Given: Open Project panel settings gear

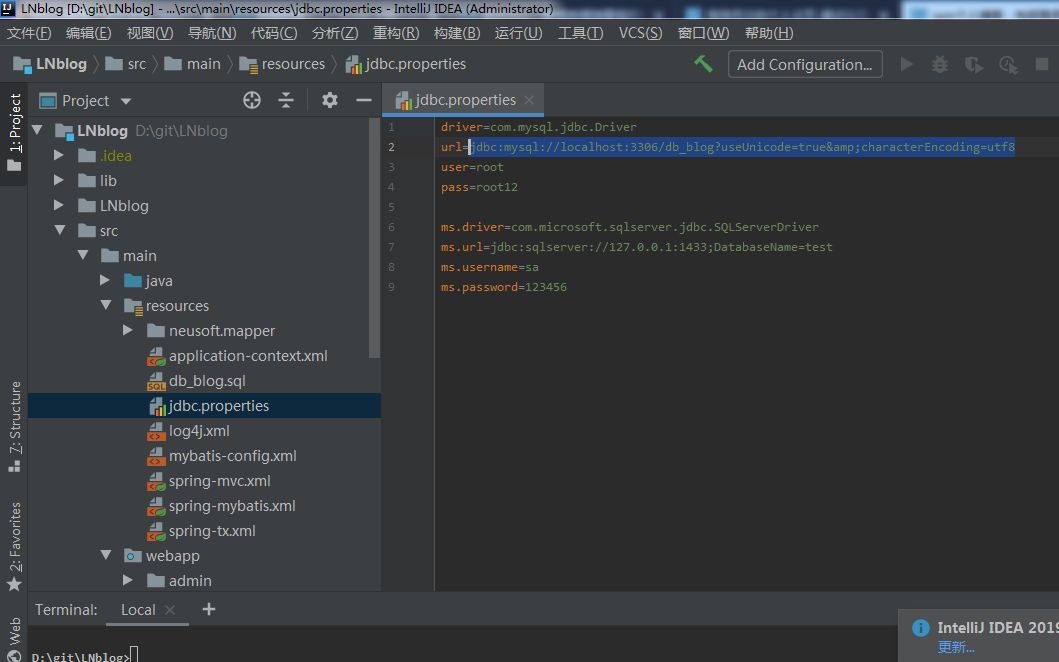Looking at the screenshot, I should click(330, 100).
